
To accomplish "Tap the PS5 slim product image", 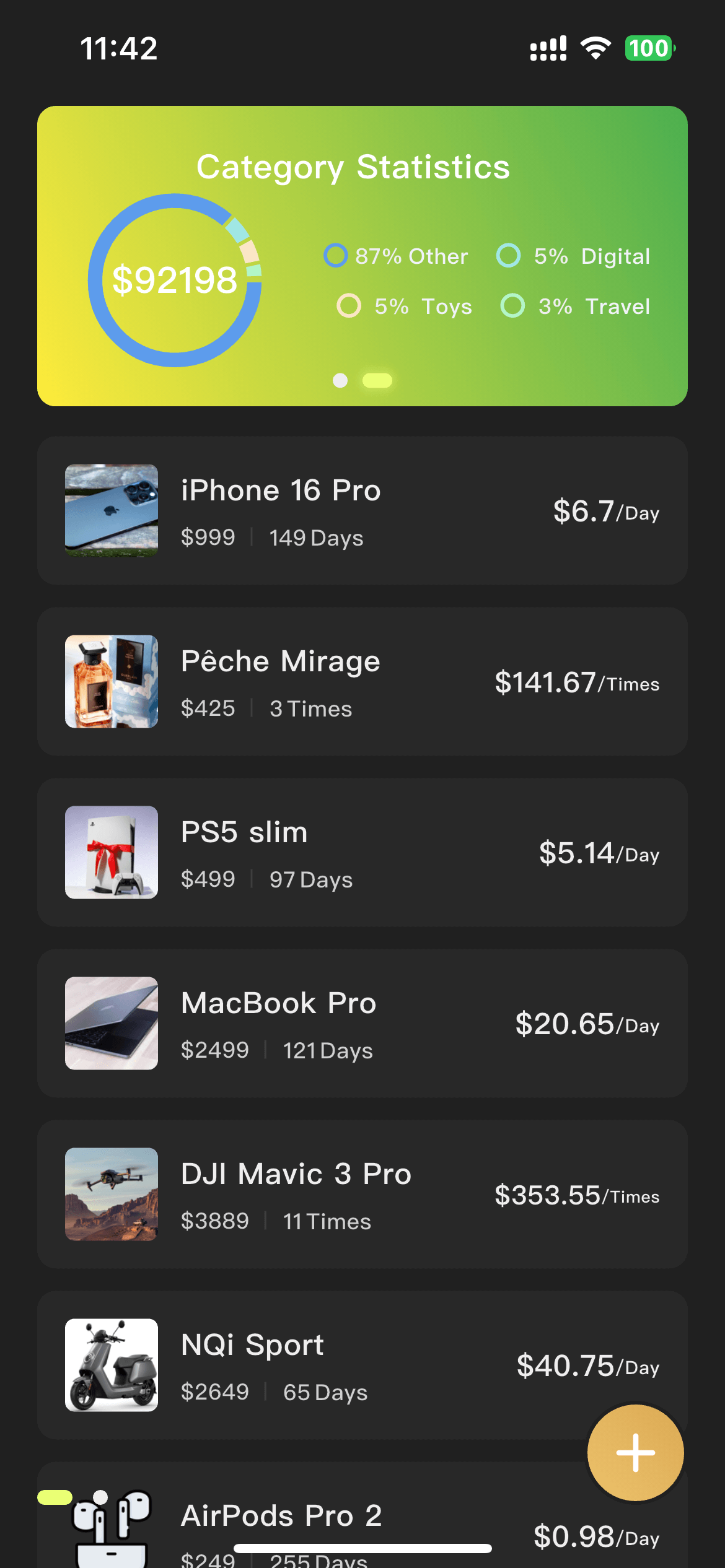I will 112,852.
